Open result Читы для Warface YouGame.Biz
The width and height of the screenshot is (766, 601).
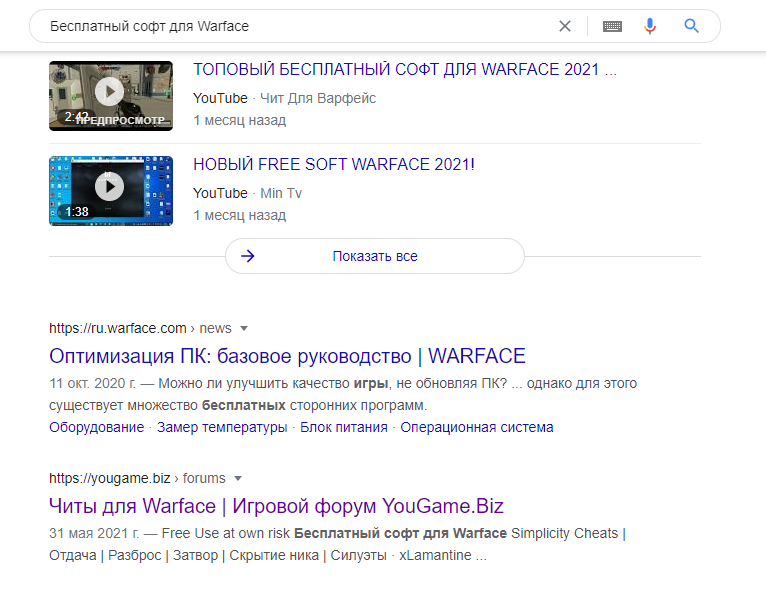[x=276, y=506]
